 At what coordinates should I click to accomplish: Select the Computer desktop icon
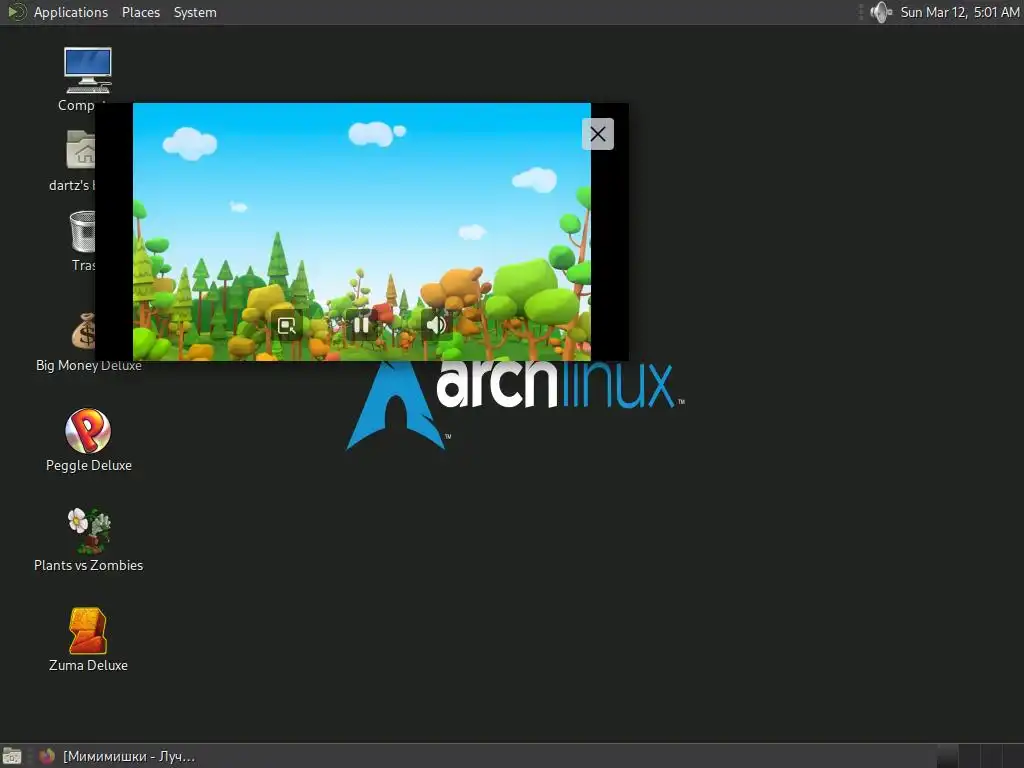click(88, 70)
